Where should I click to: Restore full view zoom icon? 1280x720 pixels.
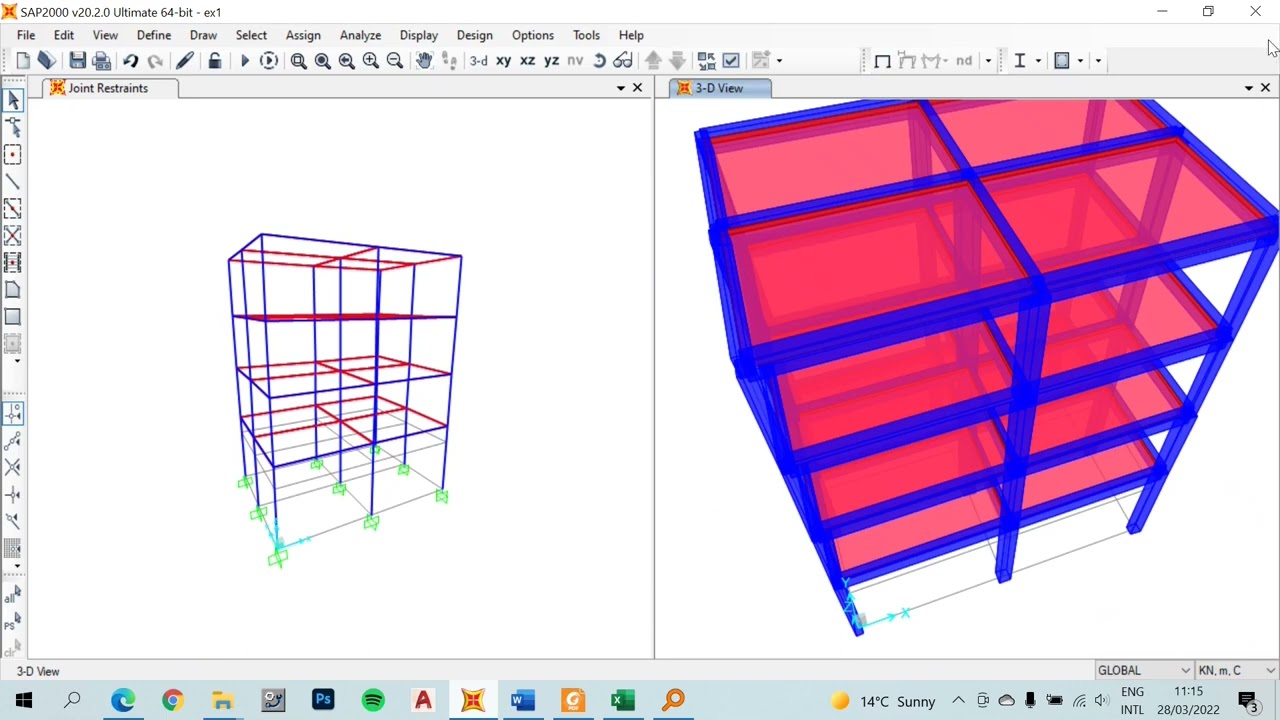coord(322,61)
